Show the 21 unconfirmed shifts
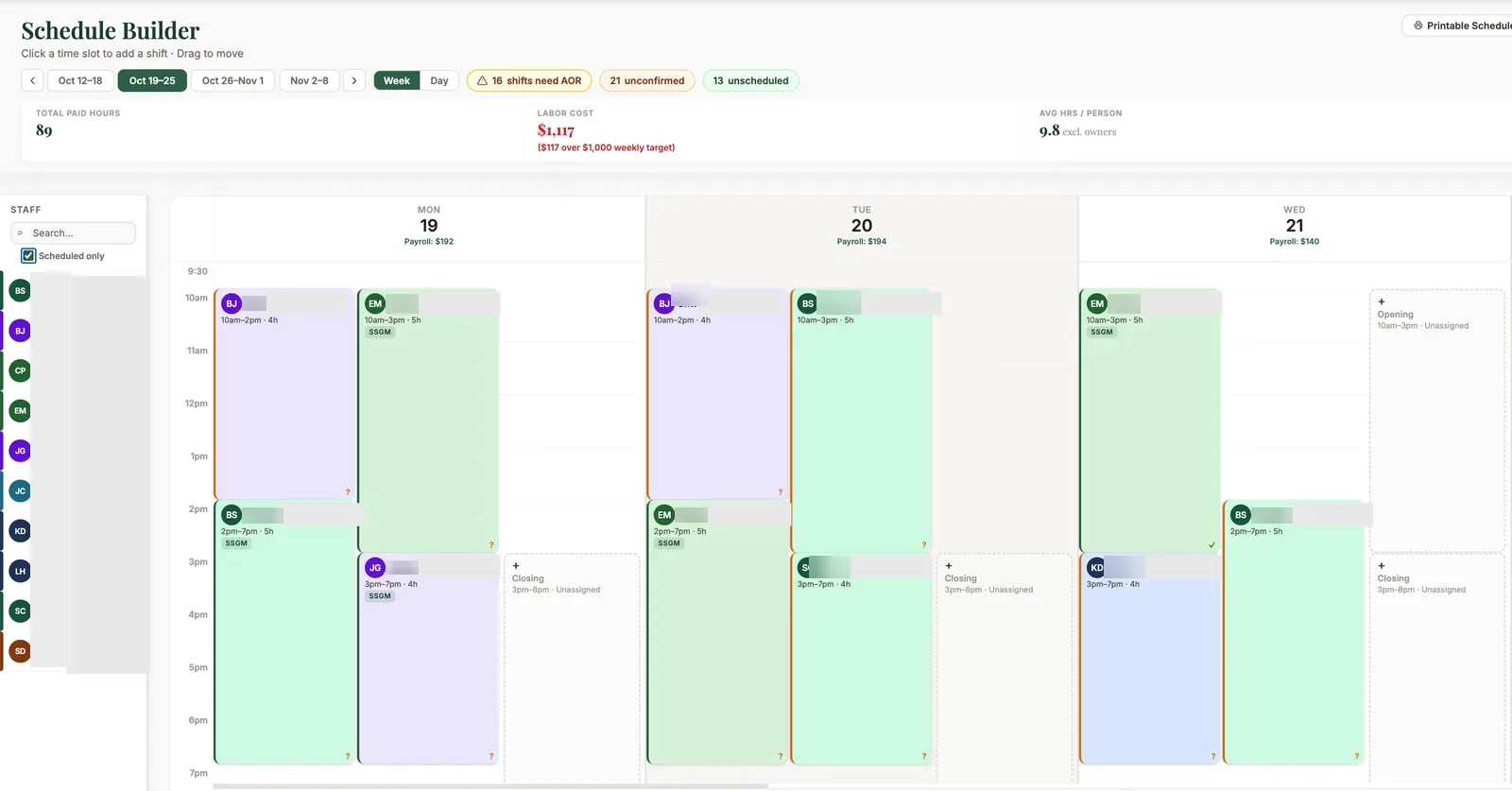 coord(647,80)
